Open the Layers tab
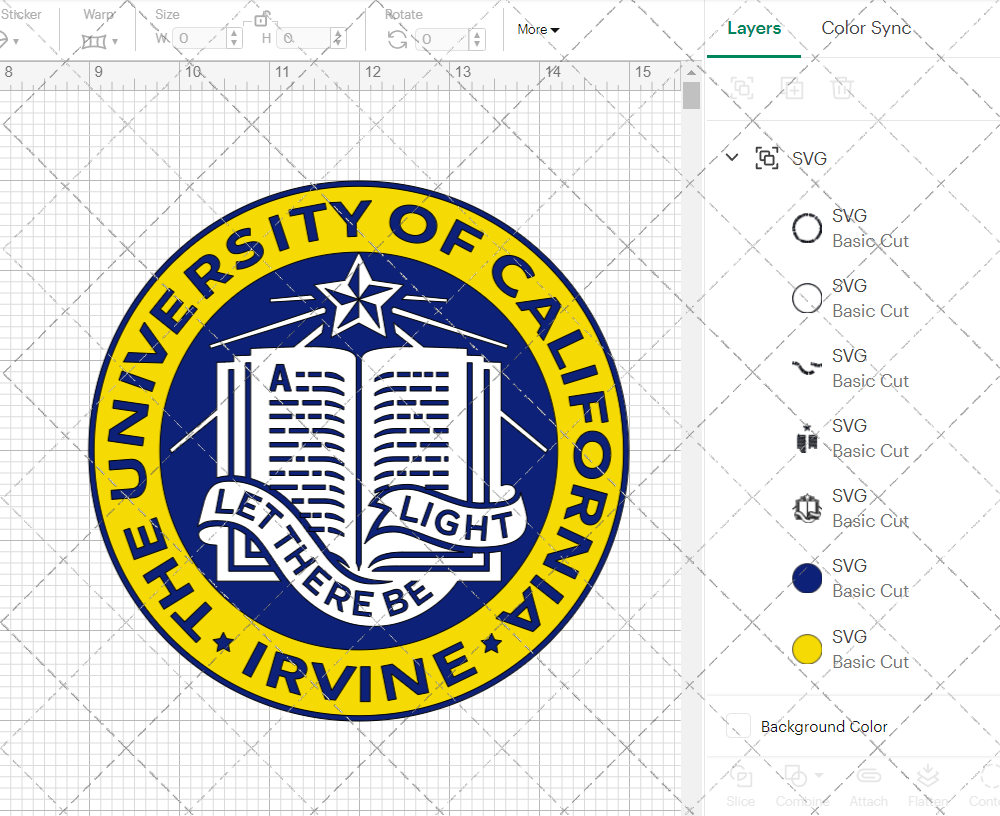Image resolution: width=1000 pixels, height=816 pixels. click(x=754, y=28)
